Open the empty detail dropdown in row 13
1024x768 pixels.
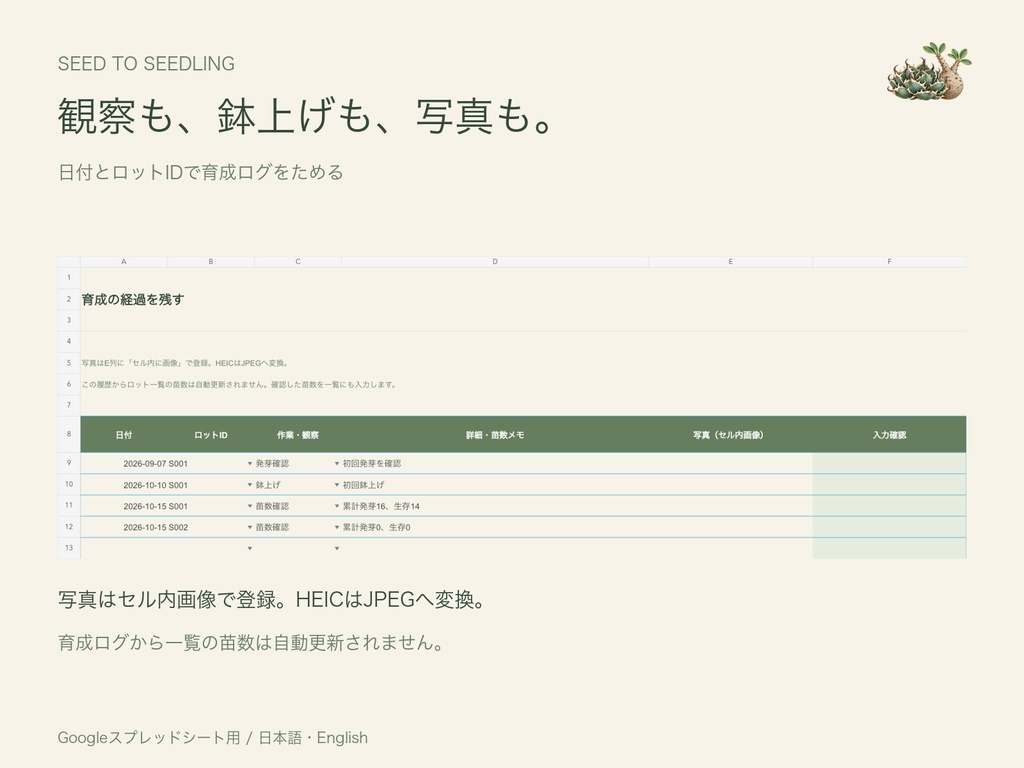(337, 549)
